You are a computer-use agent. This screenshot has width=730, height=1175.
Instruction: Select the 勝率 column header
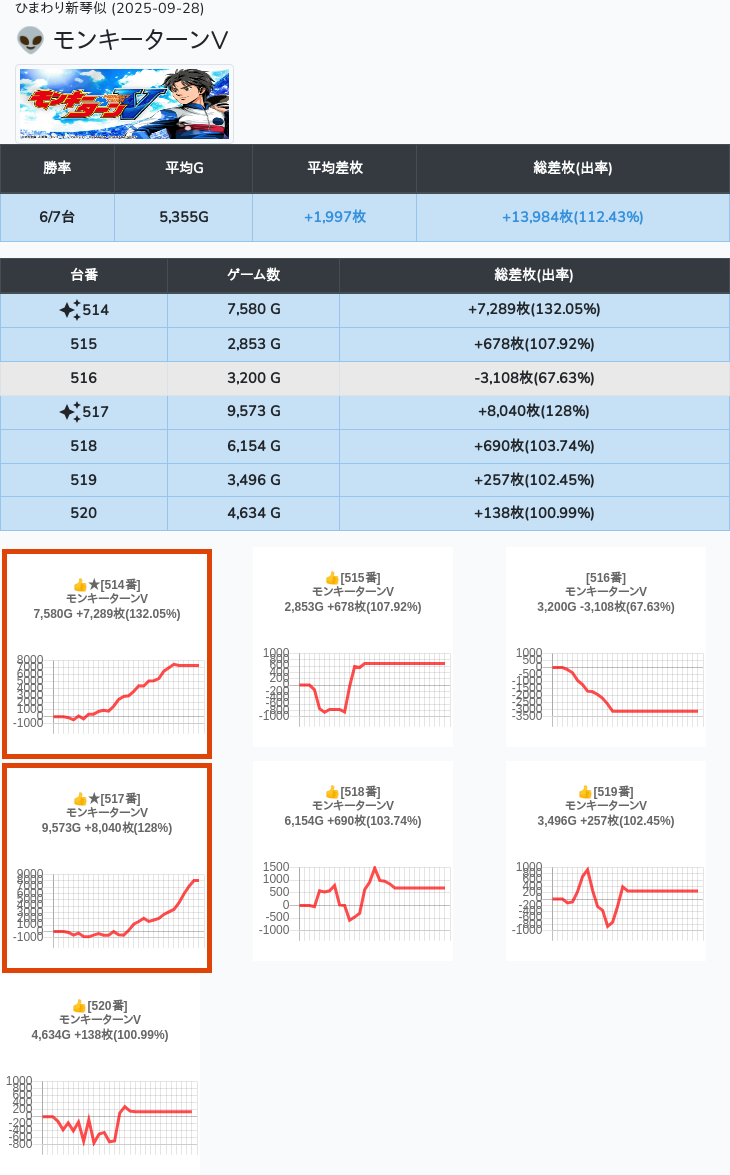pos(57,168)
